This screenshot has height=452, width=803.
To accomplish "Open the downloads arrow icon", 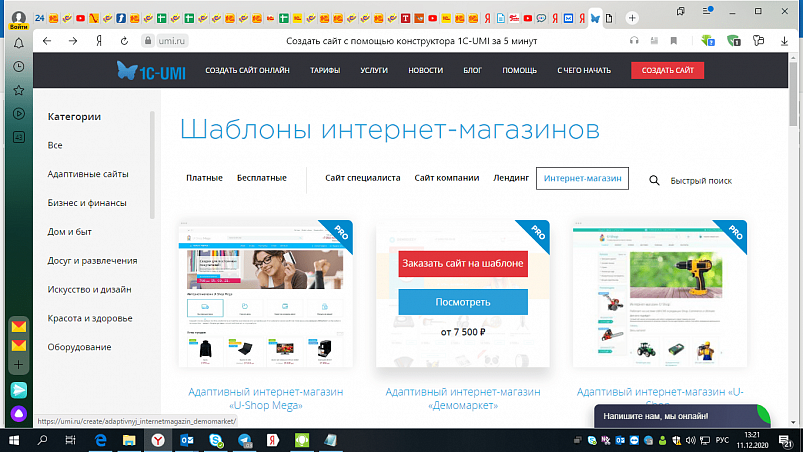I will click(784, 41).
